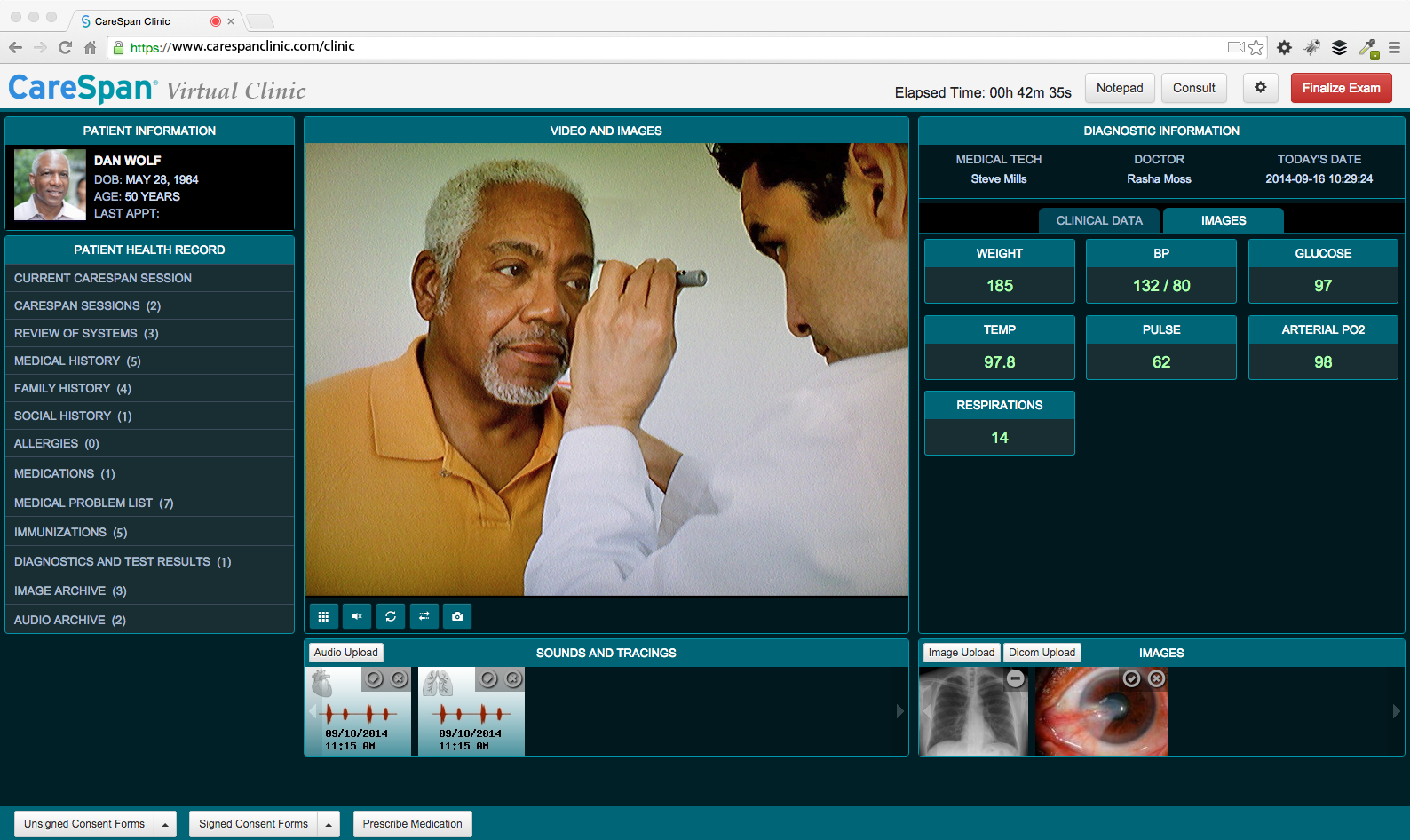Click the camera indicator in address bar
Viewport: 1410px width, 840px height.
point(1235,47)
